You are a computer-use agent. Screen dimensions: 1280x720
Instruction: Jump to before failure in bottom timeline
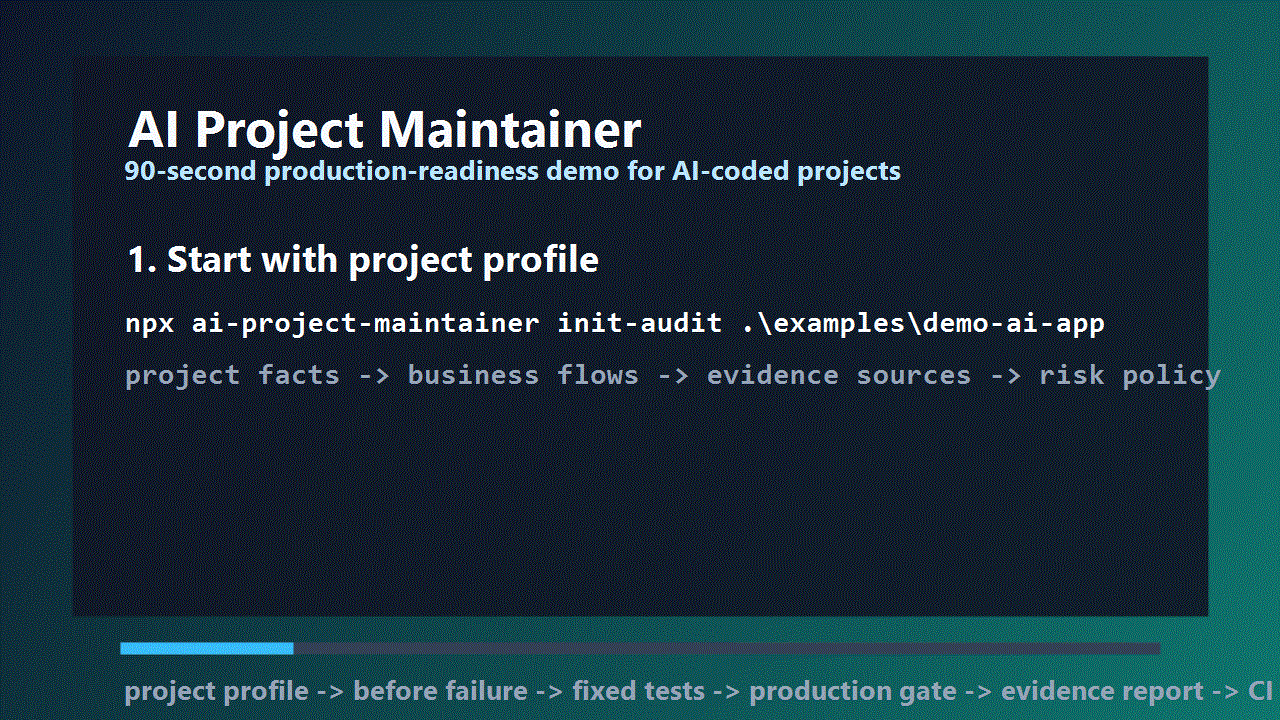click(440, 691)
